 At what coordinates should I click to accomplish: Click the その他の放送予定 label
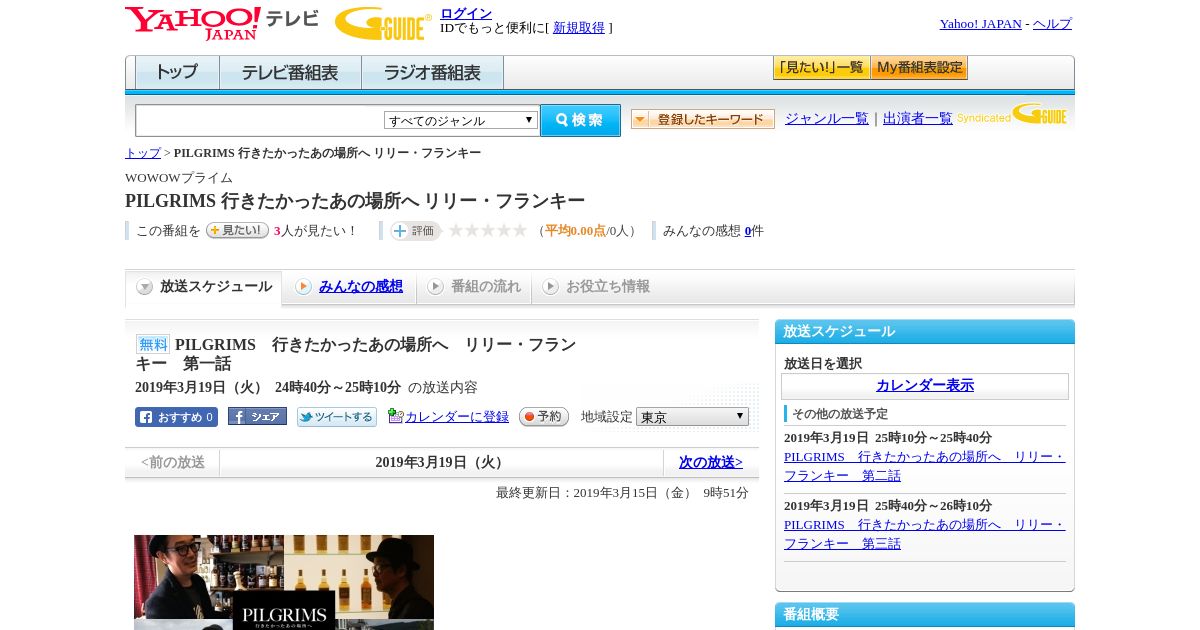(840, 414)
